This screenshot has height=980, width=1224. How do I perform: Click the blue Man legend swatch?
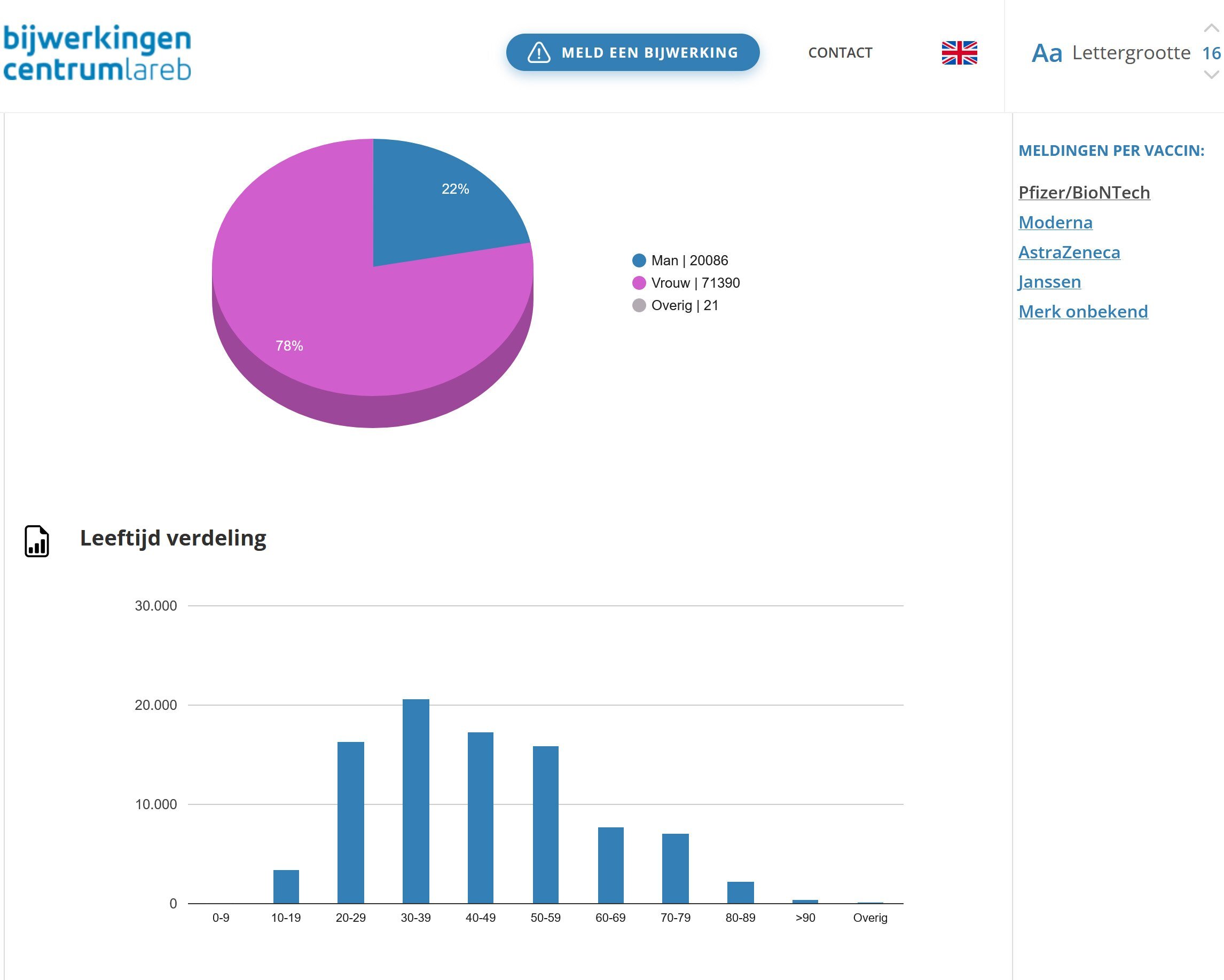click(x=639, y=260)
